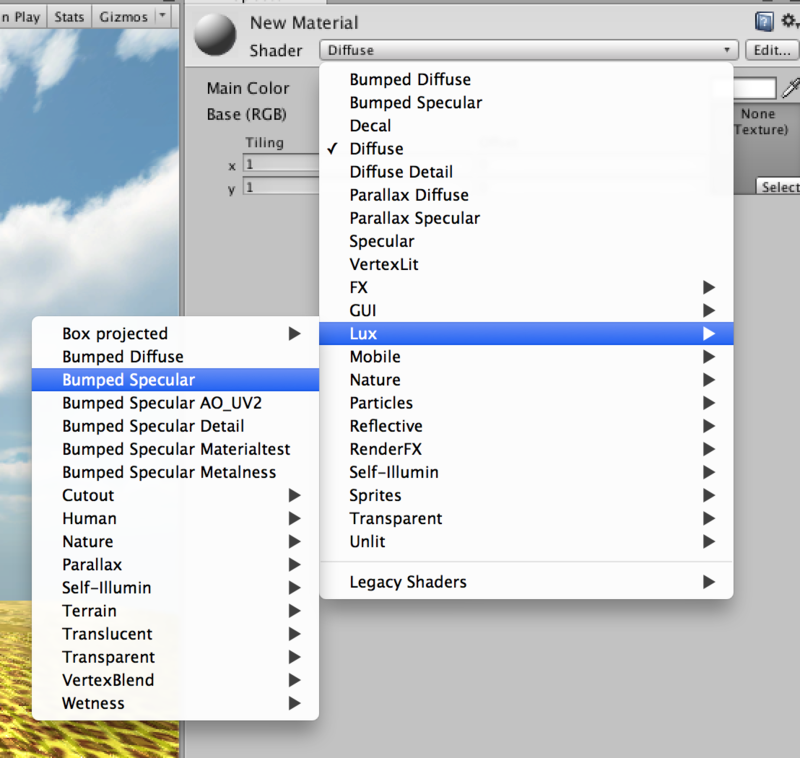The width and height of the screenshot is (800, 758).
Task: Expand Translucent in the Lux submenu
Action: pyautogui.click(x=175, y=634)
